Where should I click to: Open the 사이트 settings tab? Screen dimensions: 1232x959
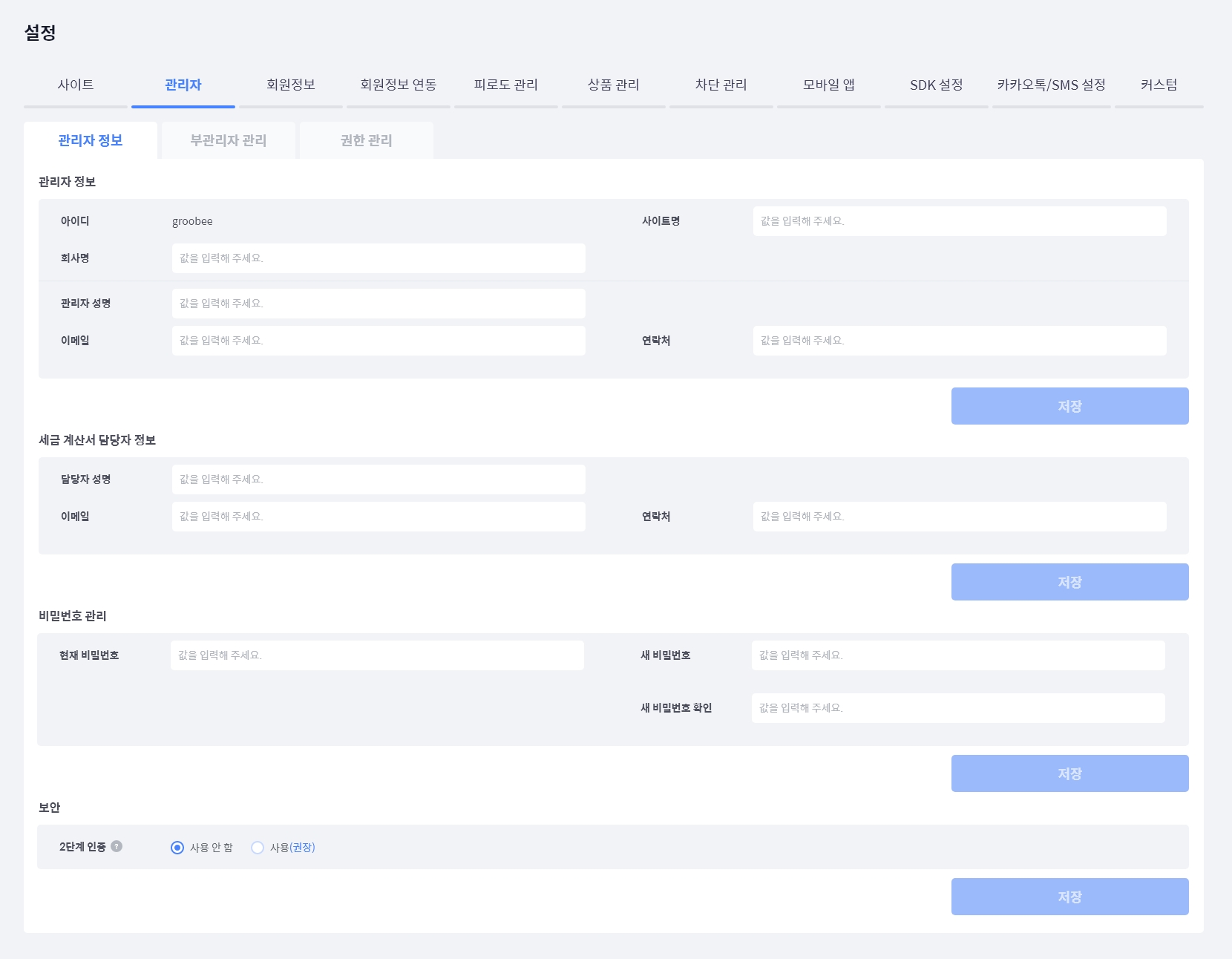click(x=76, y=85)
